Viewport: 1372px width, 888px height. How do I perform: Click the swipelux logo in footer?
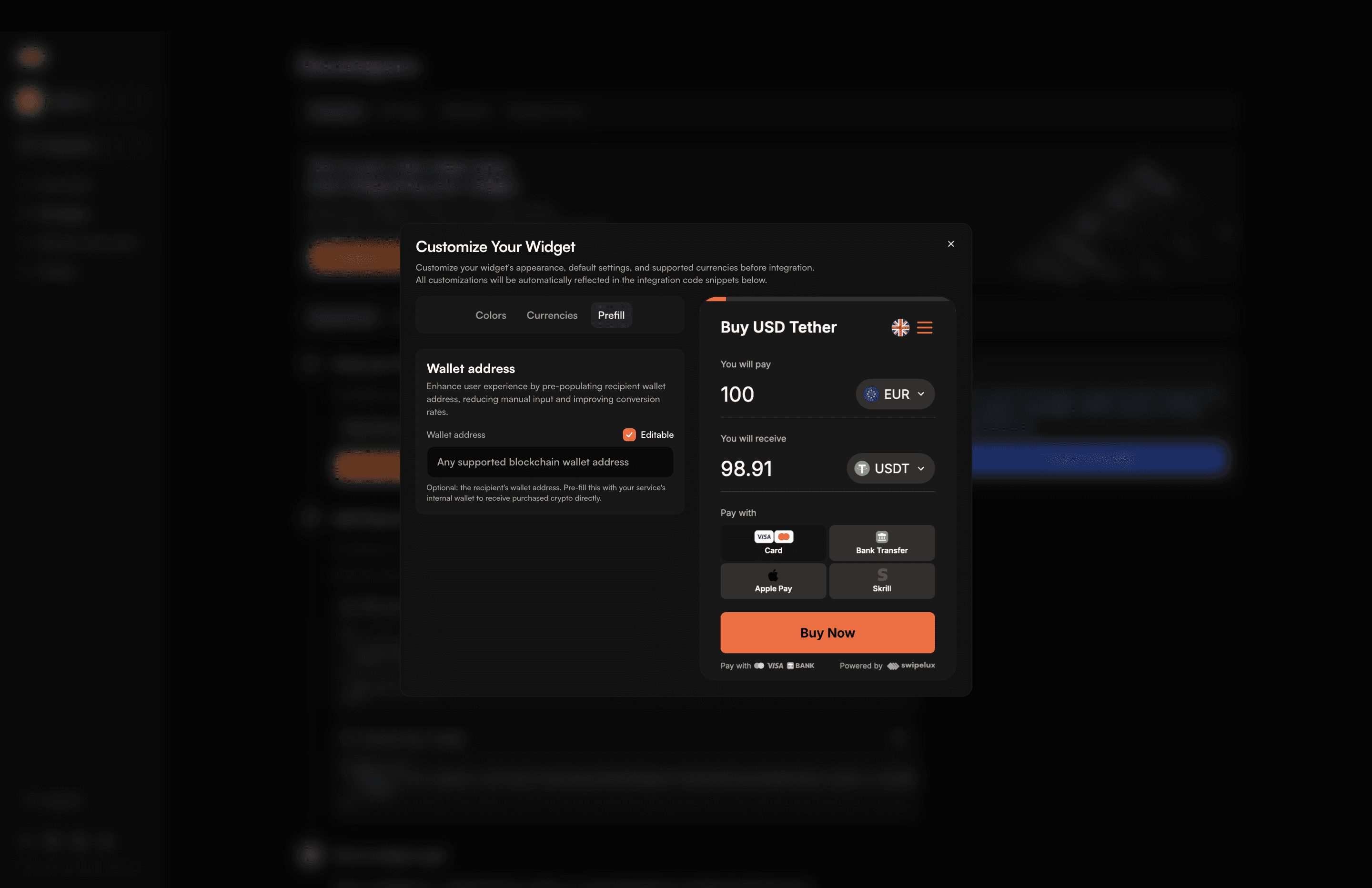tap(911, 666)
